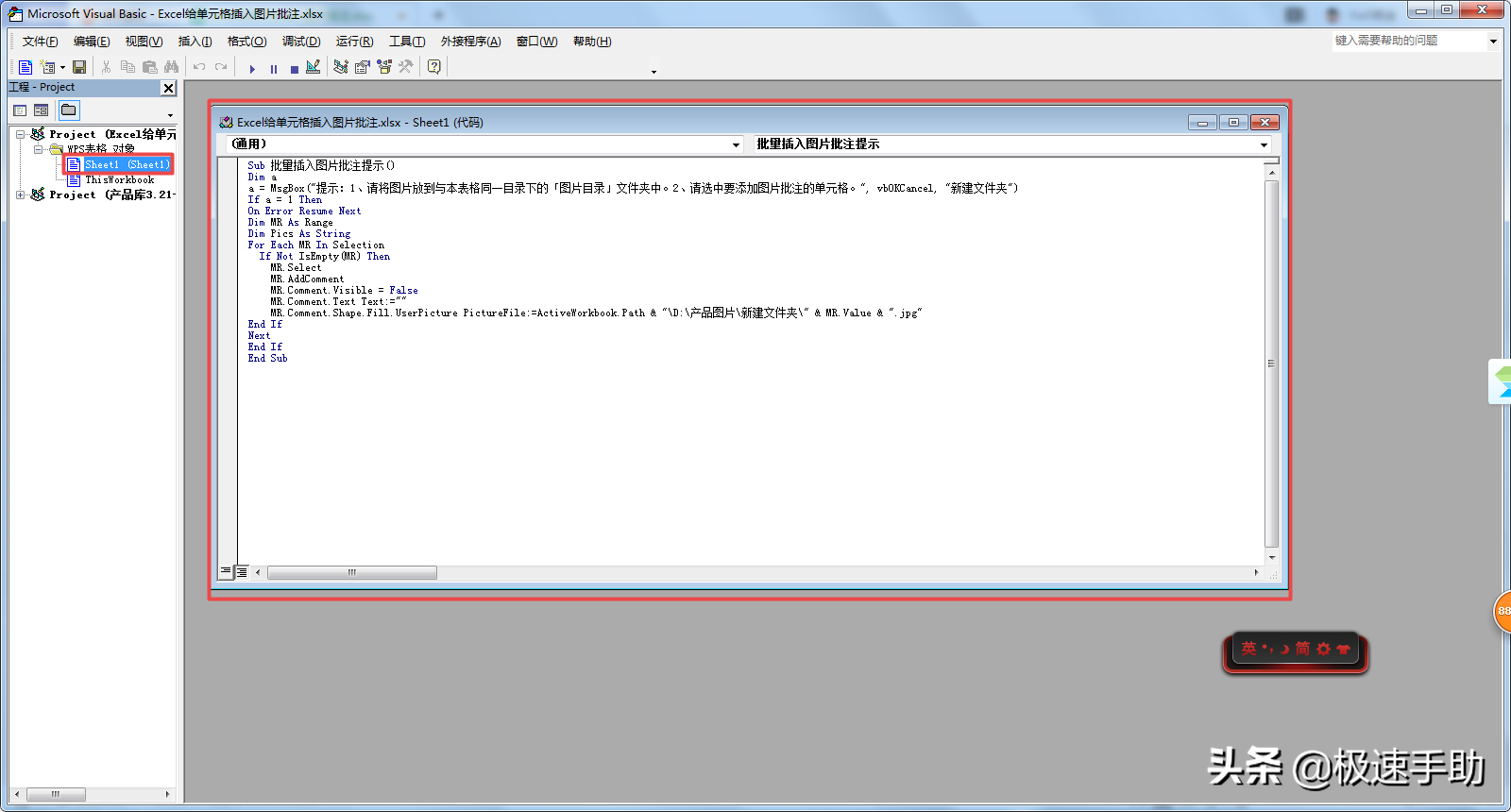
Task: Click View Object icon in Project panel
Action: click(41, 110)
